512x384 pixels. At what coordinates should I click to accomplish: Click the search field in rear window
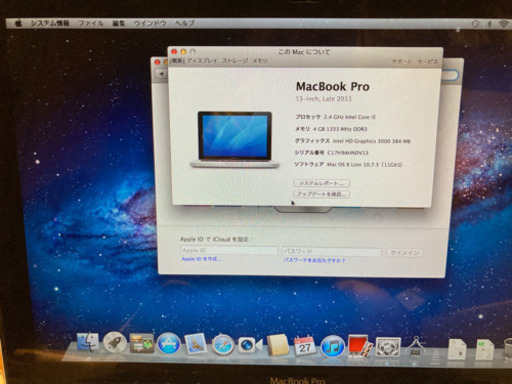tap(450, 75)
